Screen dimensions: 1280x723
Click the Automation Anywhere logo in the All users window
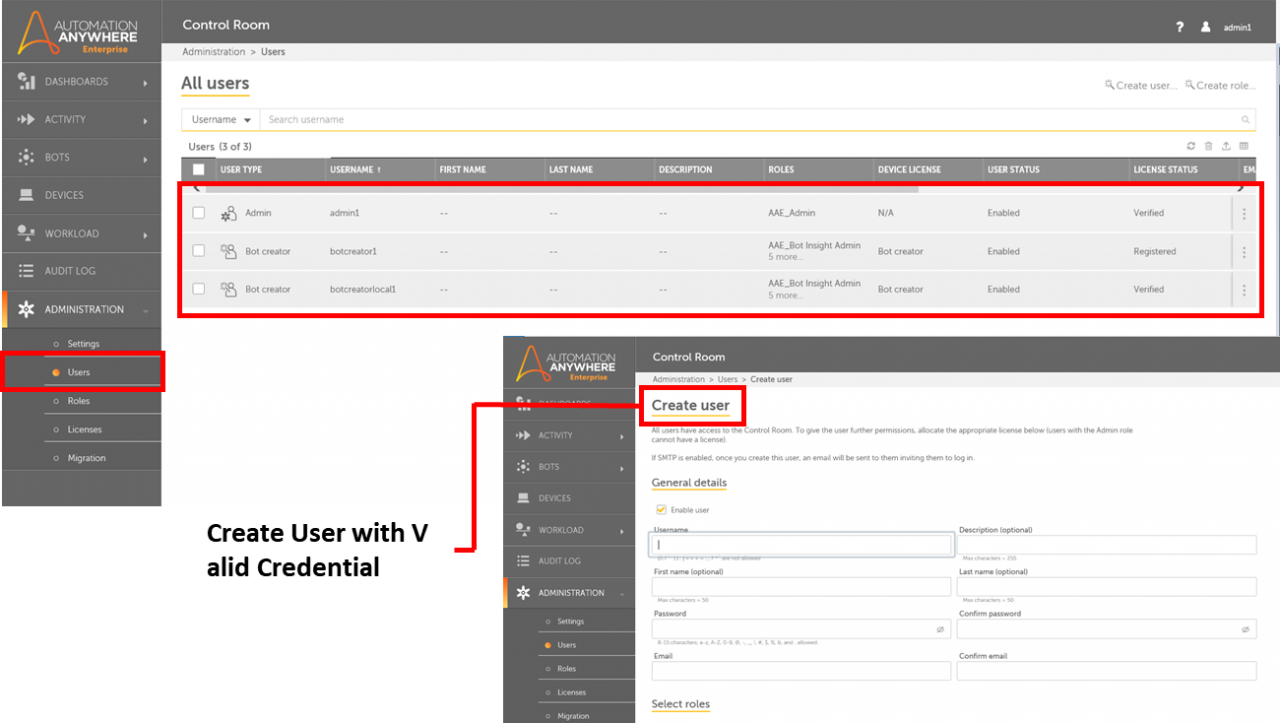pos(79,32)
